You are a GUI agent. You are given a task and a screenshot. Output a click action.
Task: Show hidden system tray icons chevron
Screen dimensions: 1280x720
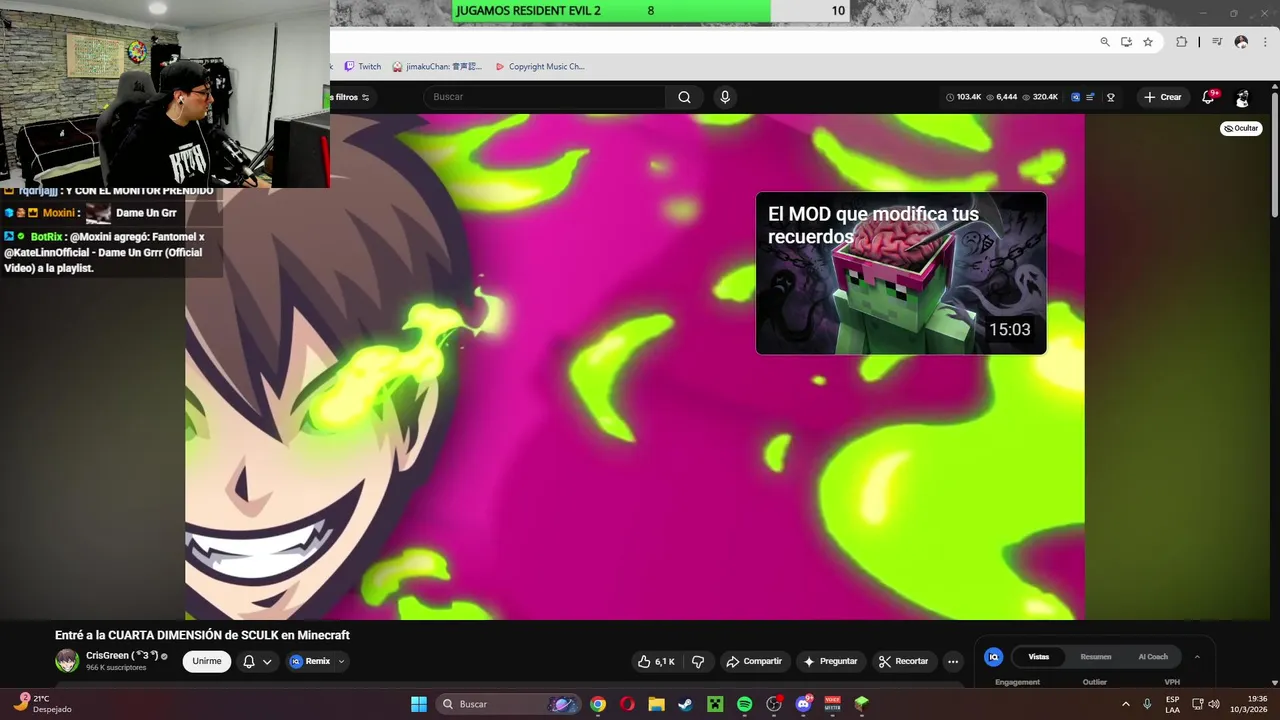pyautogui.click(x=1126, y=704)
